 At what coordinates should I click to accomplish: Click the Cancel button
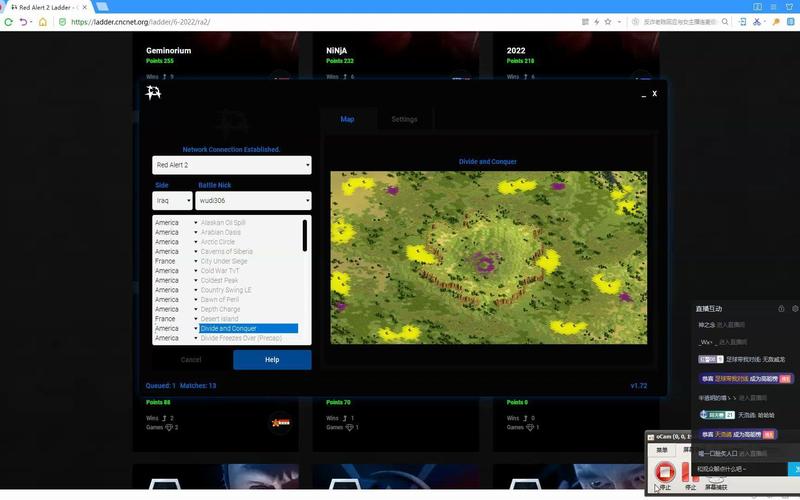(x=191, y=359)
